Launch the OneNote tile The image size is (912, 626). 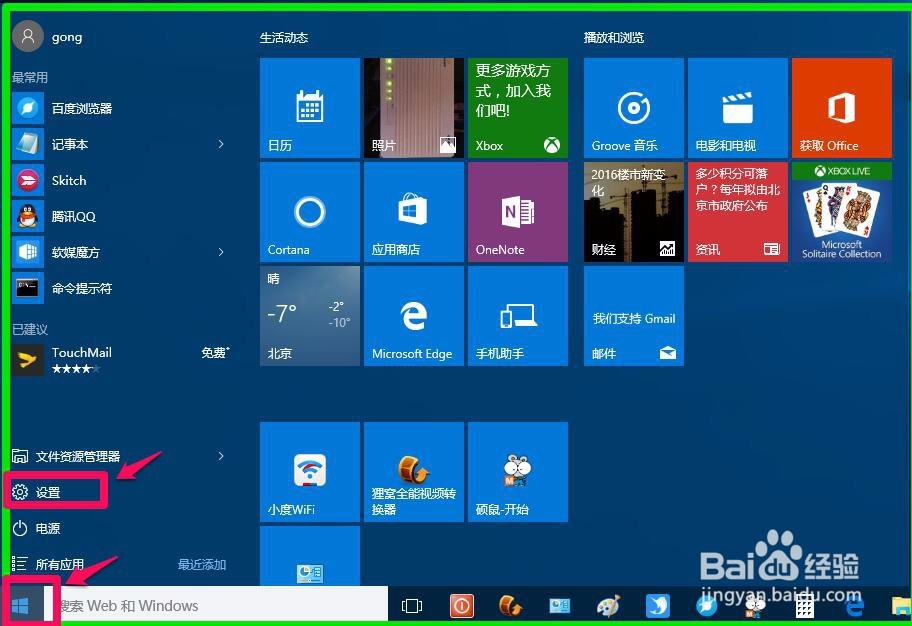pyautogui.click(x=518, y=212)
